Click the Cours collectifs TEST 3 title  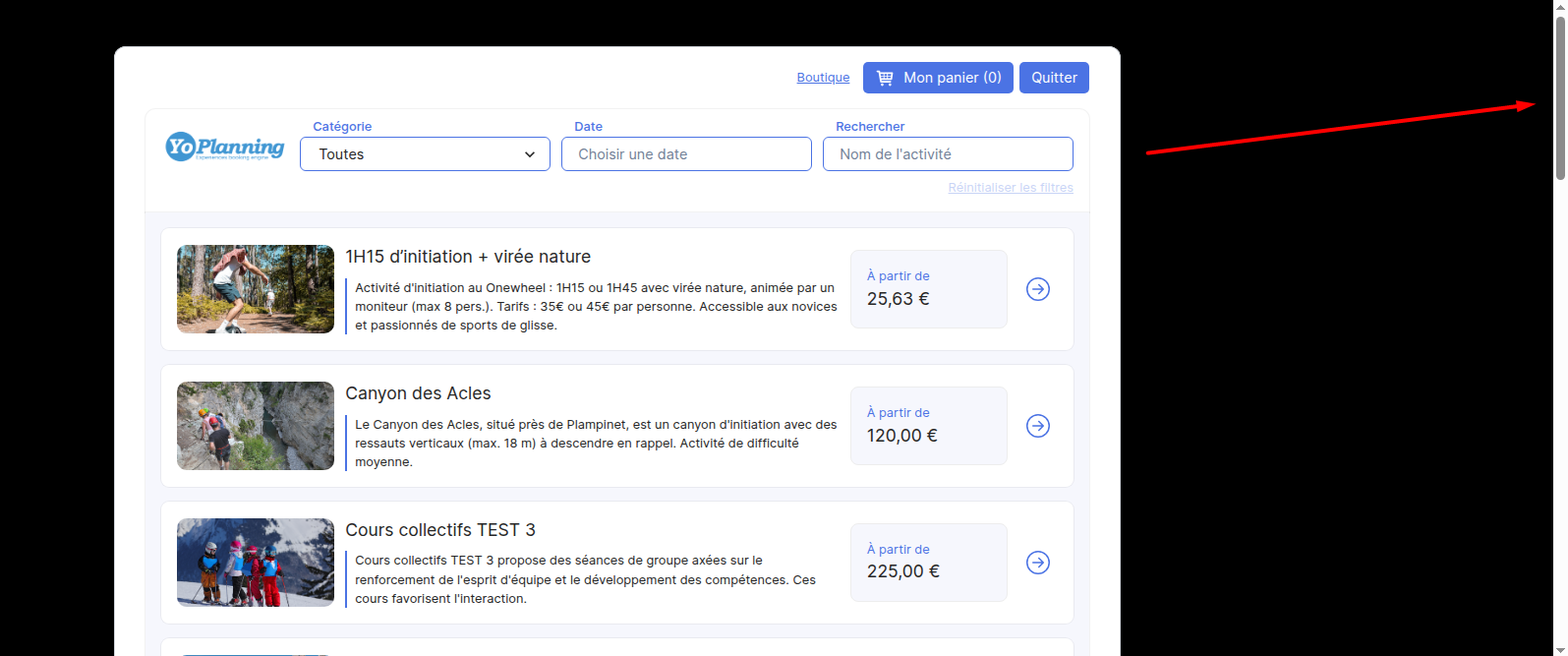(x=440, y=530)
